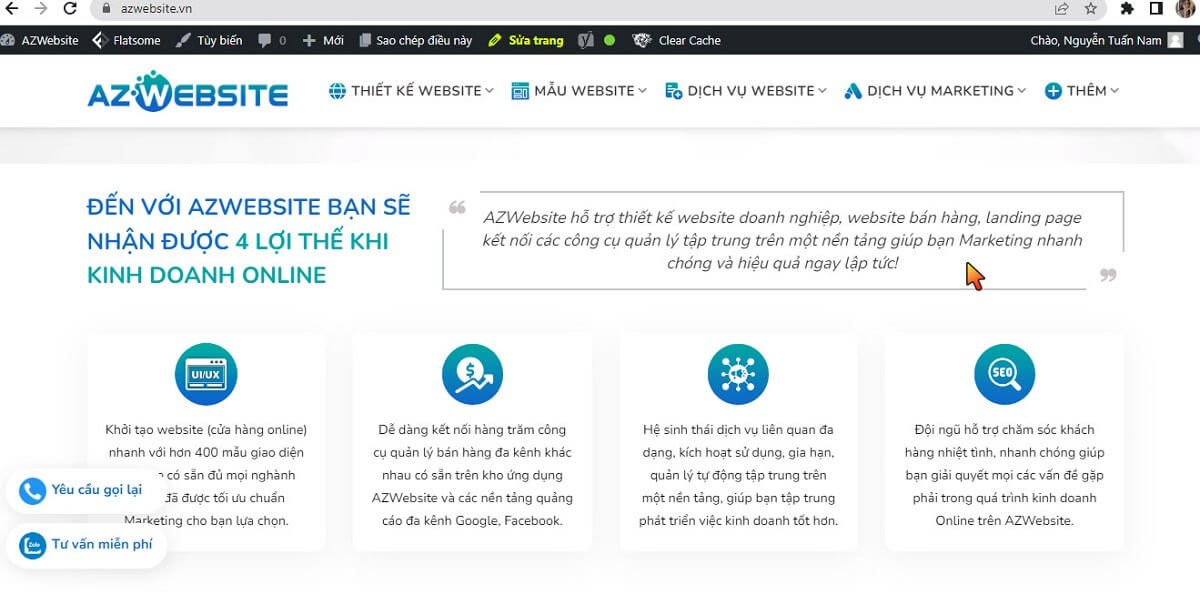Screen dimensions: 1200x605
Task: Click Sửa trang to edit page
Action: click(x=526, y=41)
